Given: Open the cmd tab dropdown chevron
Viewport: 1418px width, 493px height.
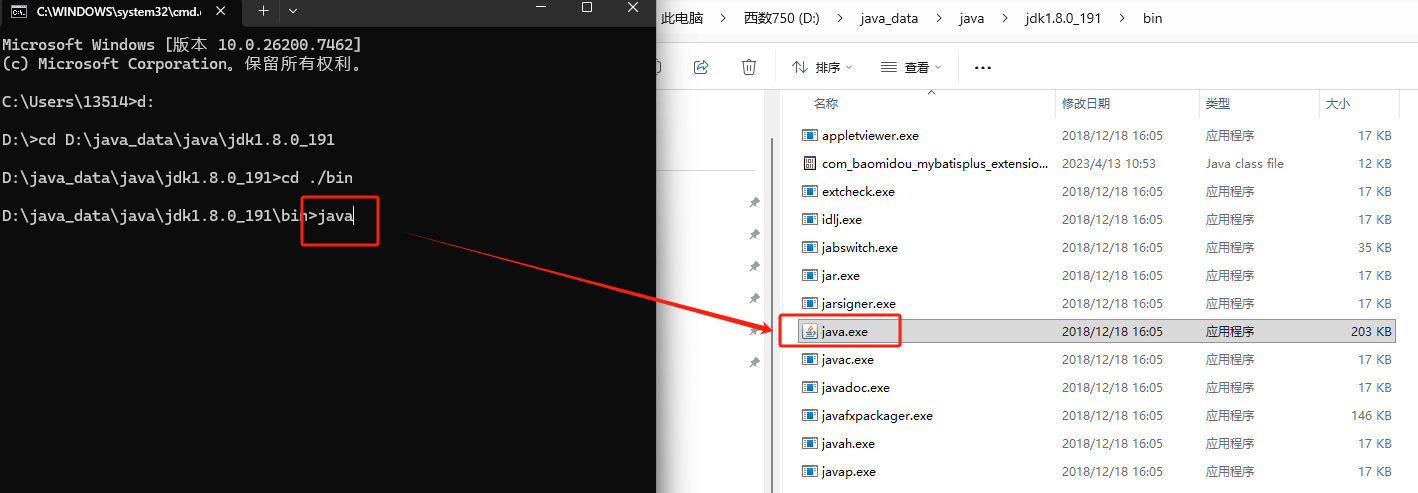Looking at the screenshot, I should 293,10.
